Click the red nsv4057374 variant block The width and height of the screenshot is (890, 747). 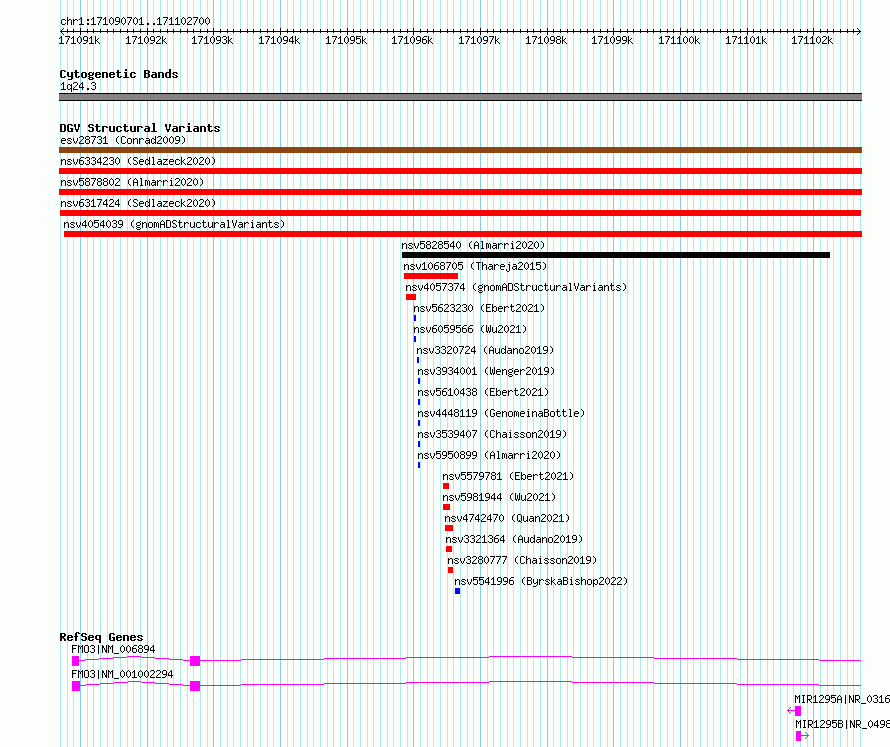click(411, 297)
